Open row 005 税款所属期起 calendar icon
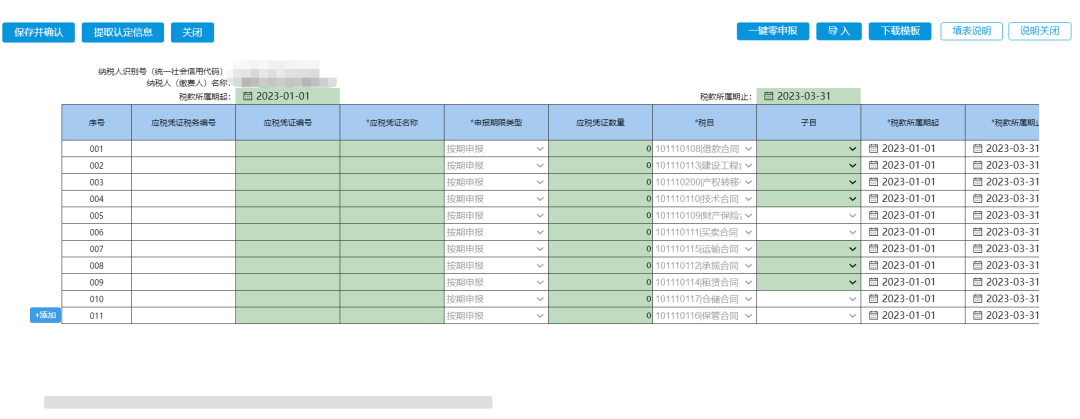The height and width of the screenshot is (419, 1080). [x=873, y=215]
